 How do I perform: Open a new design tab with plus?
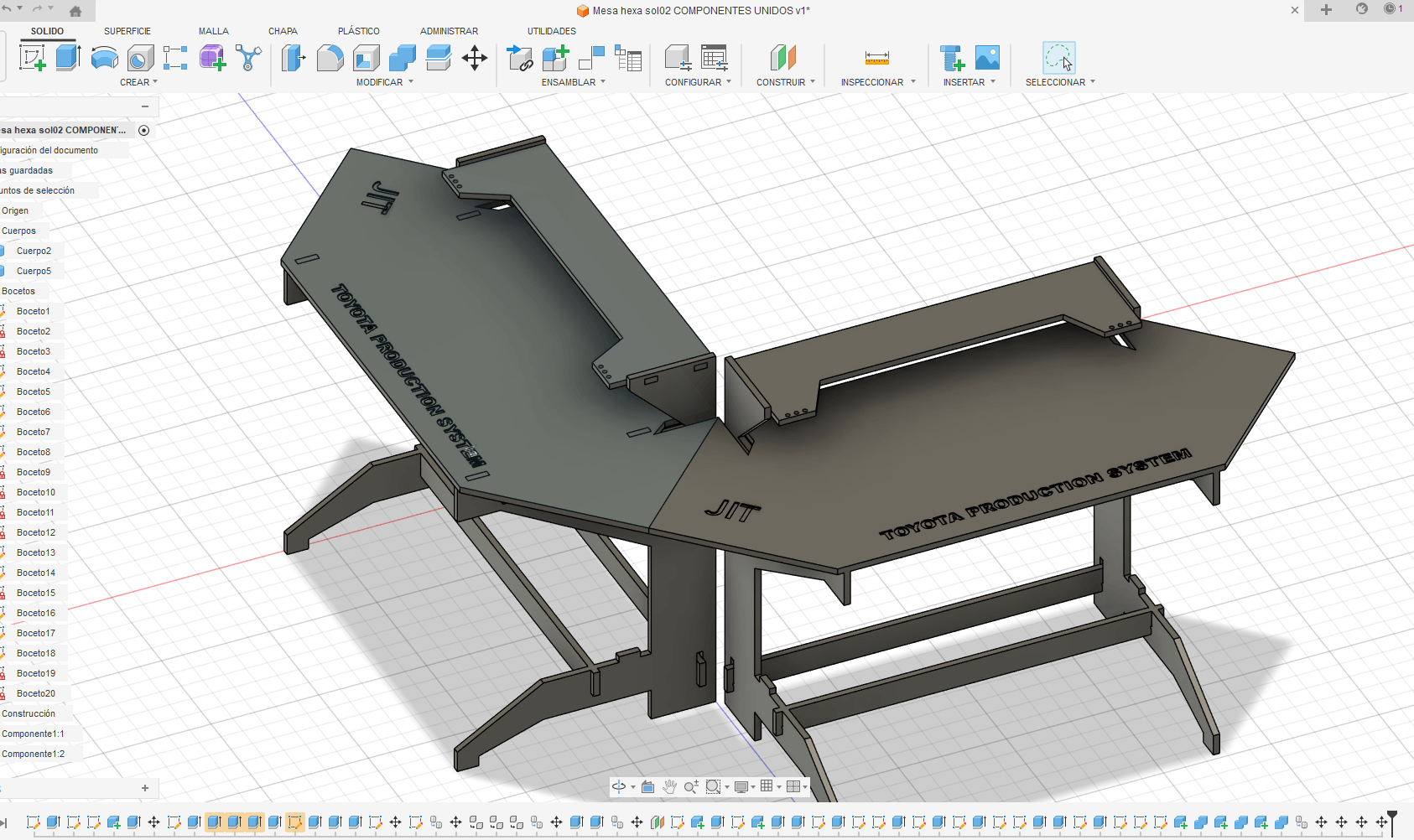point(1326,9)
